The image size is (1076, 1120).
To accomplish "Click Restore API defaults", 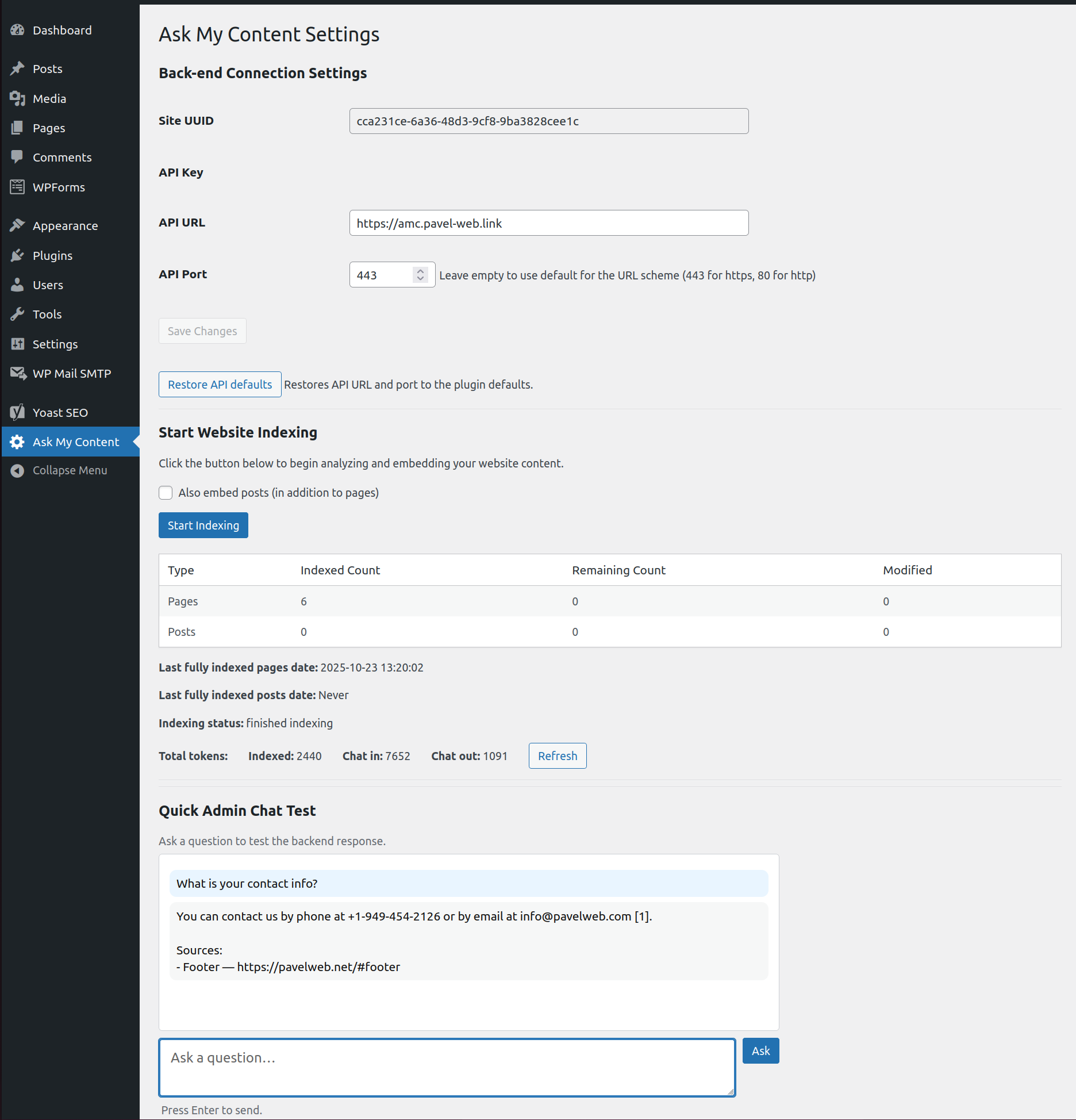I will [220, 384].
